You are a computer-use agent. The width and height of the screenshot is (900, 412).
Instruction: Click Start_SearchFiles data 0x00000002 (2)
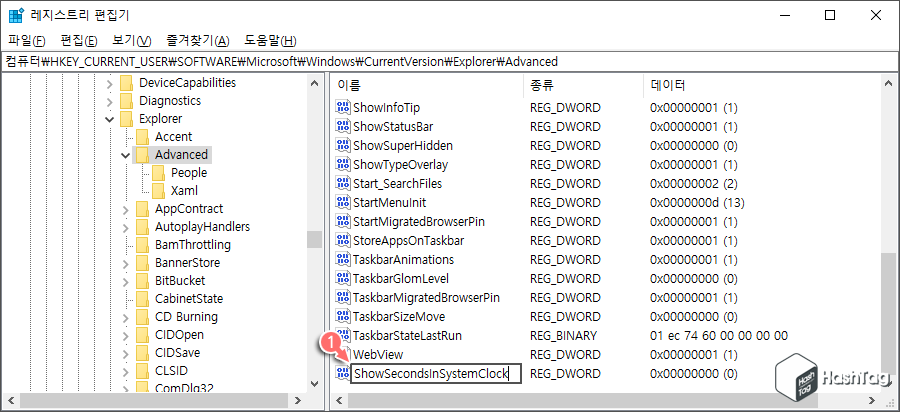coord(693,184)
